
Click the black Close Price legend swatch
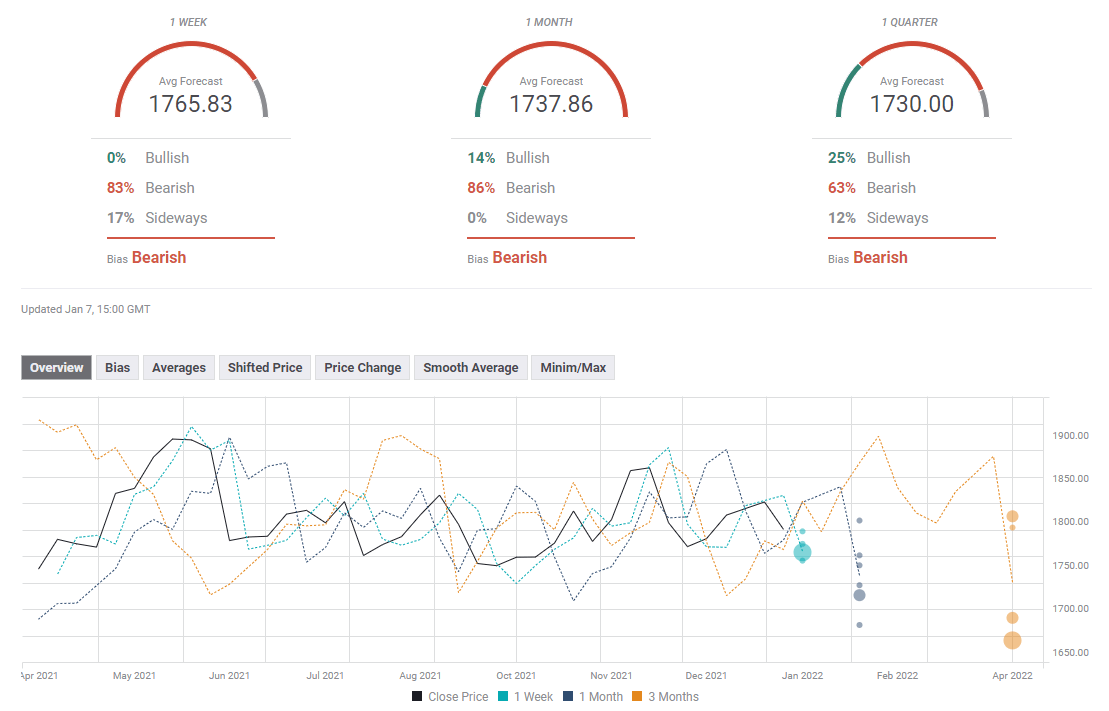(417, 697)
